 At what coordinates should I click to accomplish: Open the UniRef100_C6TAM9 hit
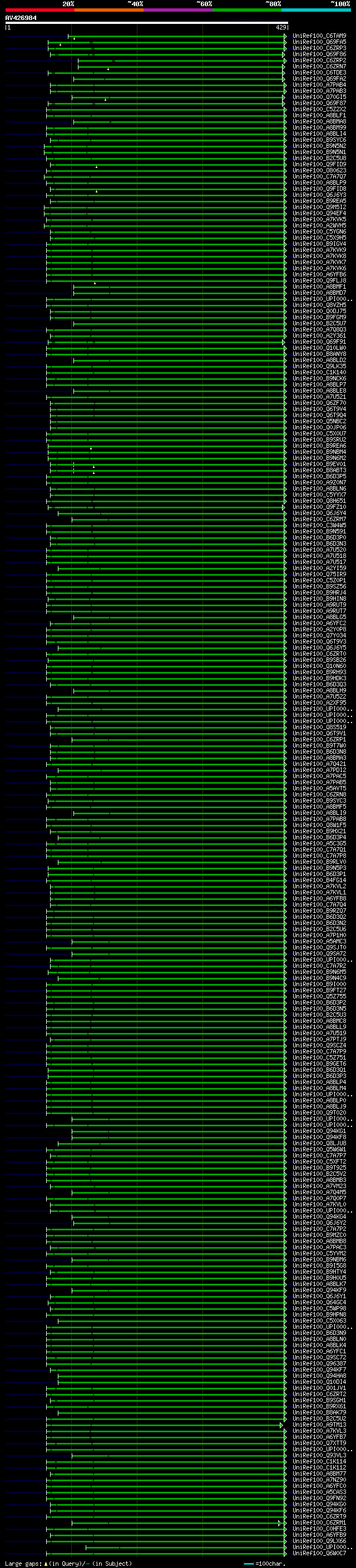pyautogui.click(x=319, y=36)
